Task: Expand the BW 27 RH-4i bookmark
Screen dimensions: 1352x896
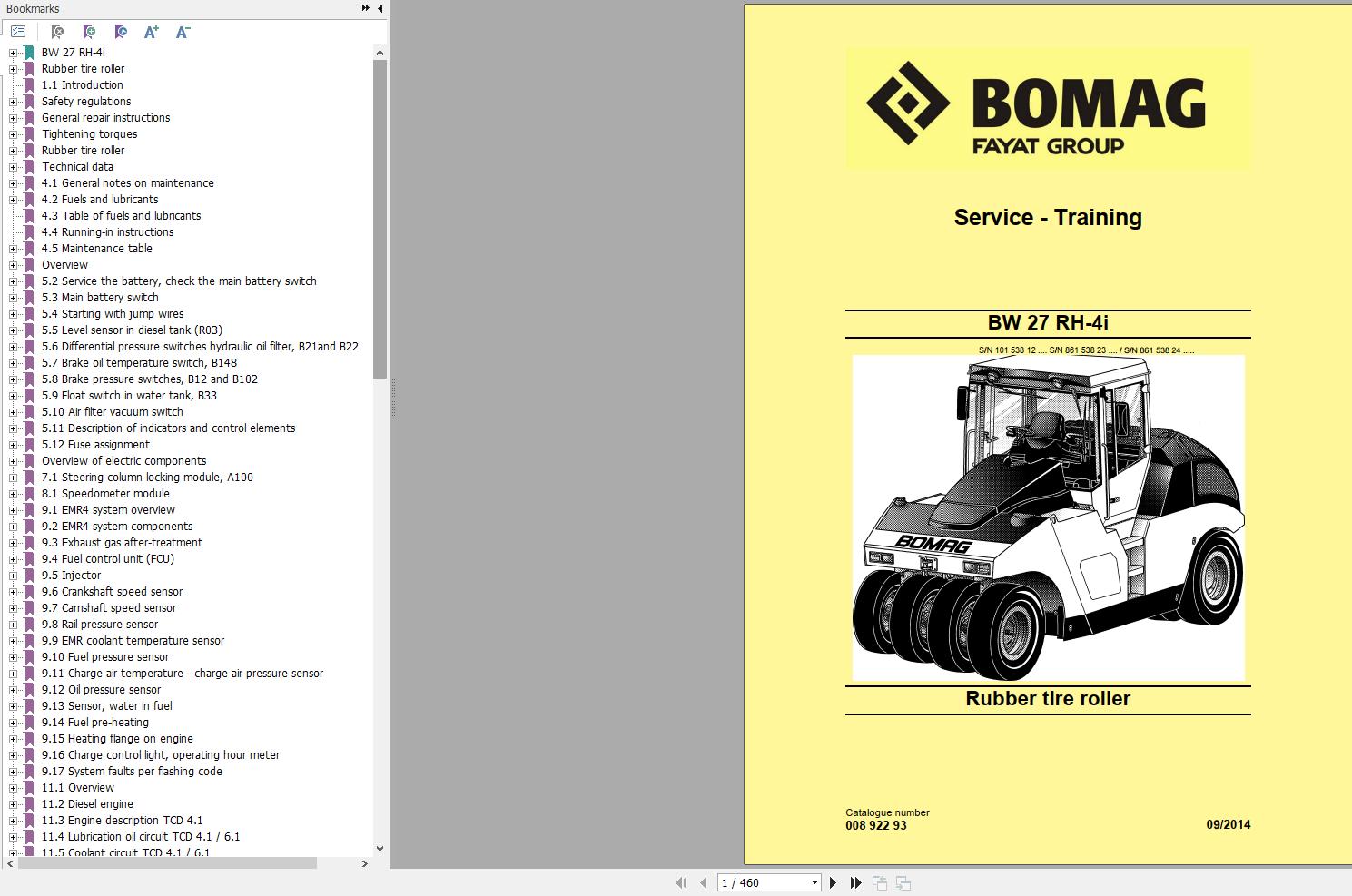Action: click(x=14, y=53)
